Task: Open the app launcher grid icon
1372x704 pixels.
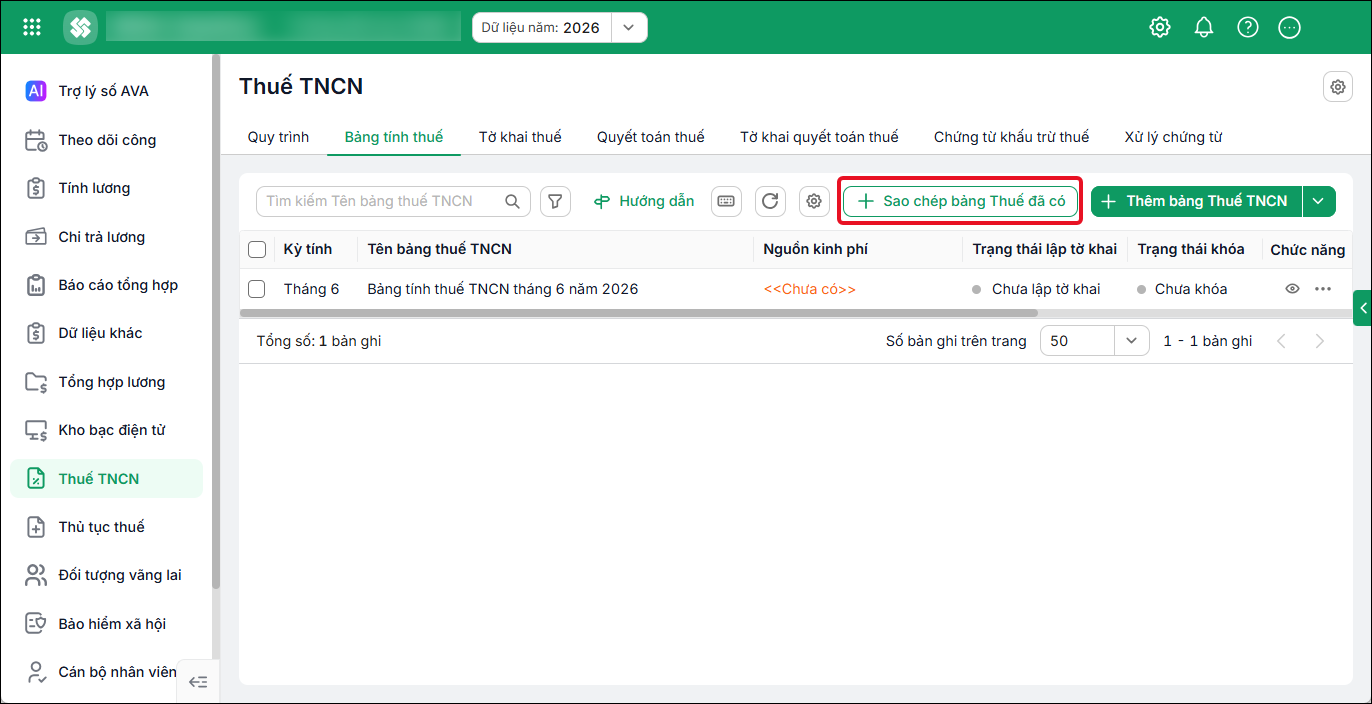Action: click(x=32, y=27)
